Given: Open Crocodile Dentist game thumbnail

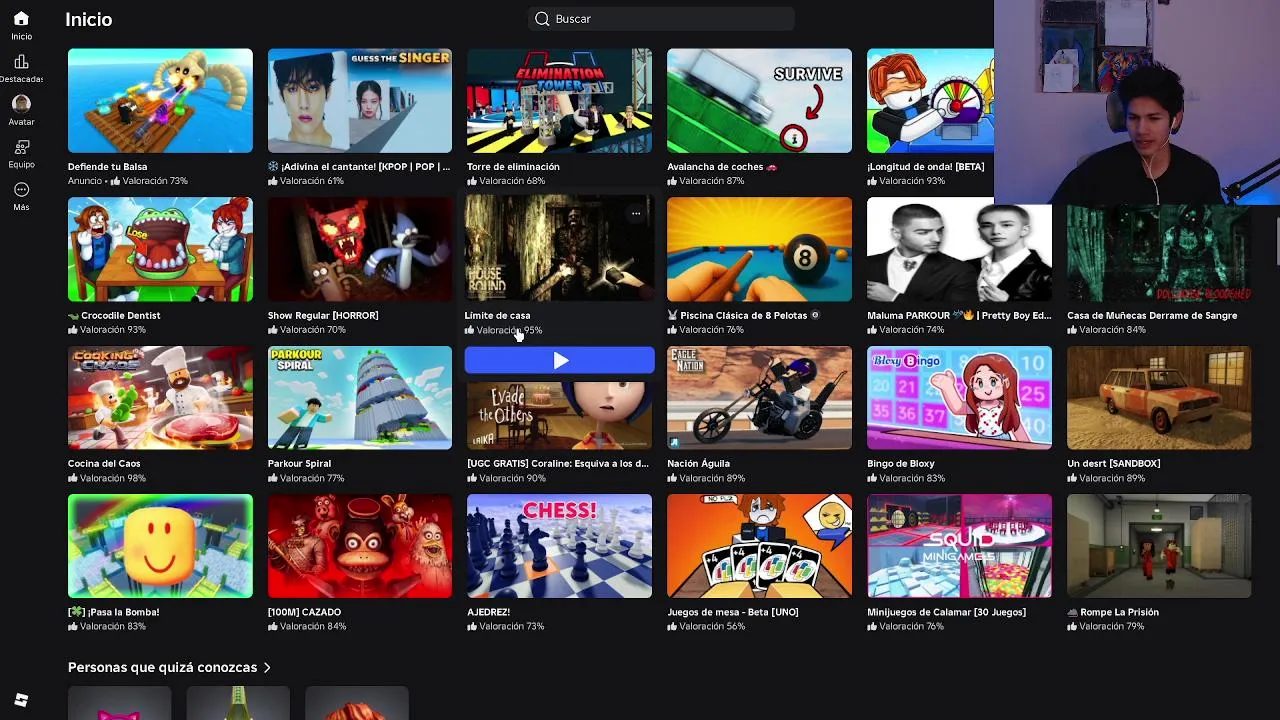Looking at the screenshot, I should coord(160,249).
